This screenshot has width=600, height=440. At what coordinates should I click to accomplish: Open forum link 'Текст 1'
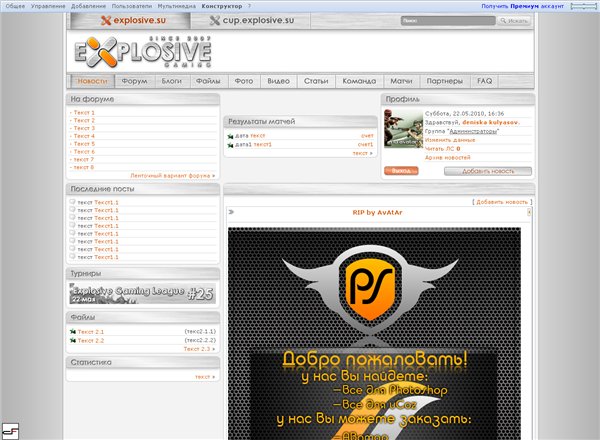[x=84, y=112]
